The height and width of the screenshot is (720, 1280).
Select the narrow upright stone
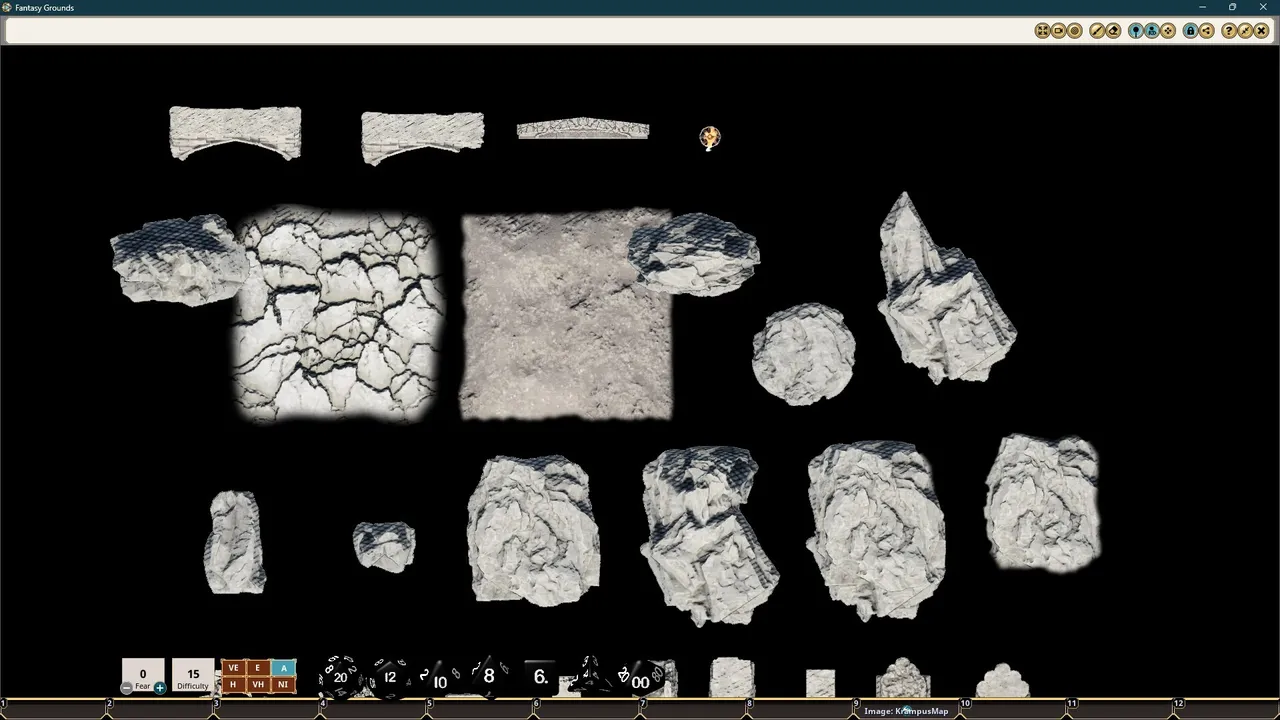point(235,542)
